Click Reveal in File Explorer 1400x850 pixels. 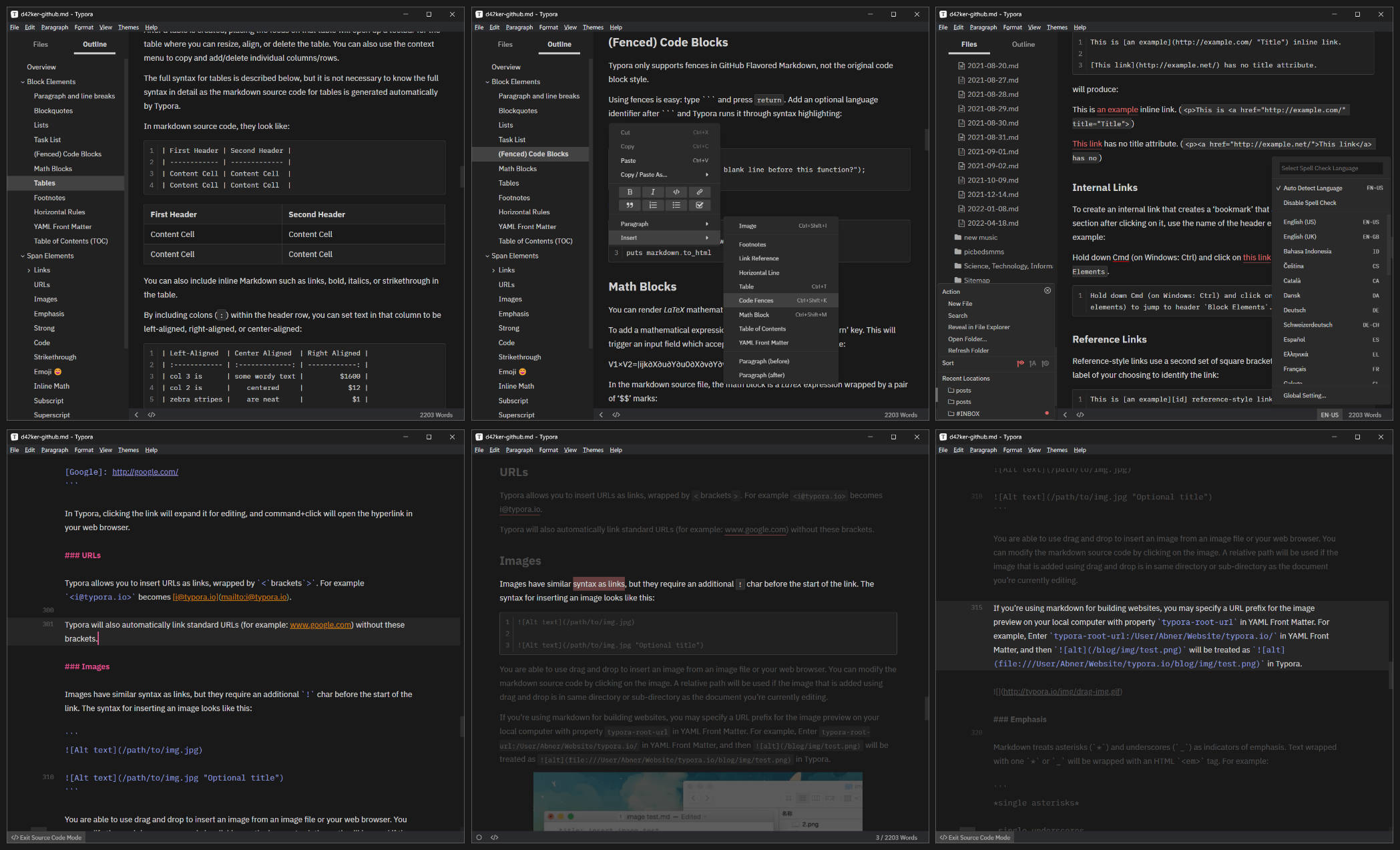pyautogui.click(x=979, y=327)
